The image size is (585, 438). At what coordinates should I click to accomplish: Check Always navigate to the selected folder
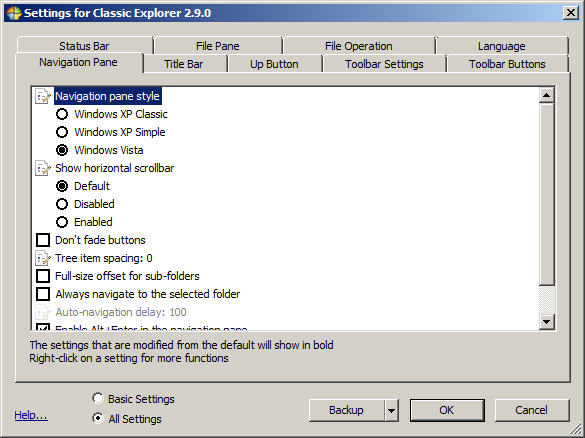pyautogui.click(x=43, y=294)
